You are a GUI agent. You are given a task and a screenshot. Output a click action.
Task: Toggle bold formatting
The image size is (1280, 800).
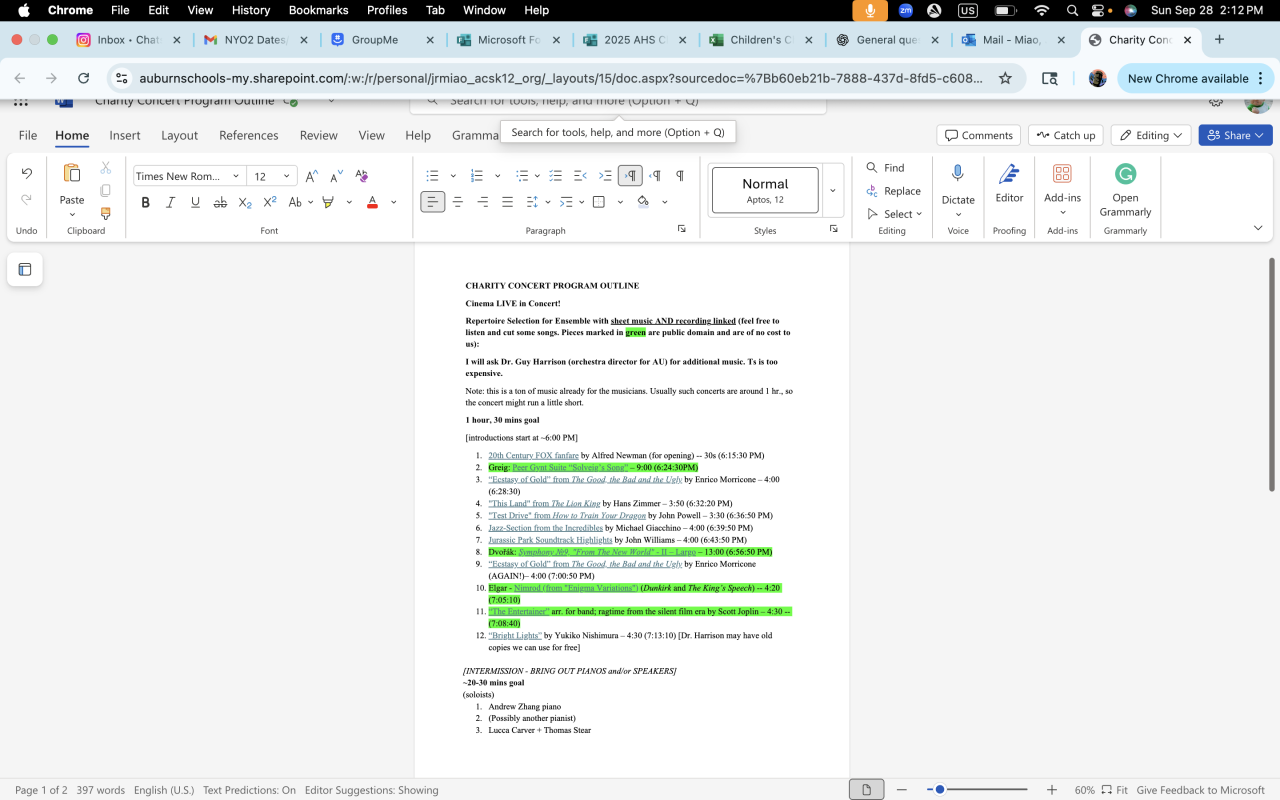click(146, 202)
